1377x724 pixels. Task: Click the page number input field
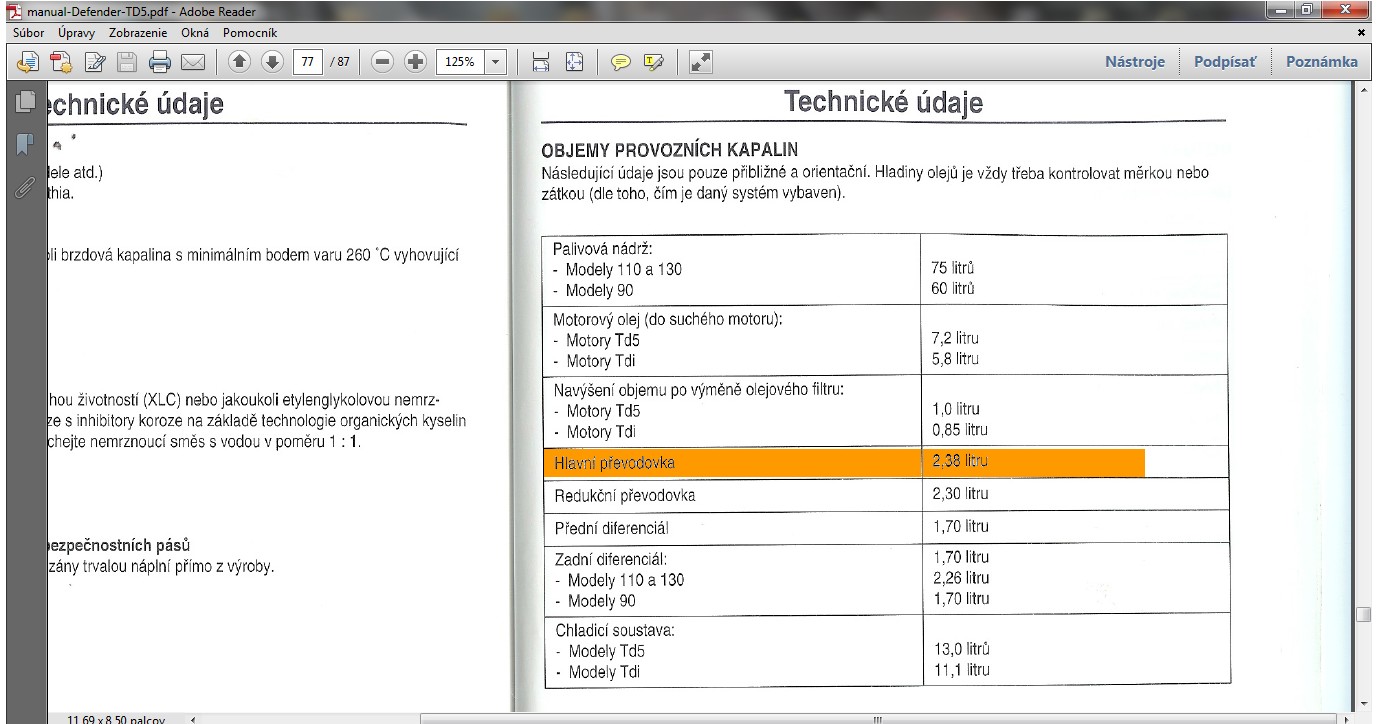(x=307, y=62)
